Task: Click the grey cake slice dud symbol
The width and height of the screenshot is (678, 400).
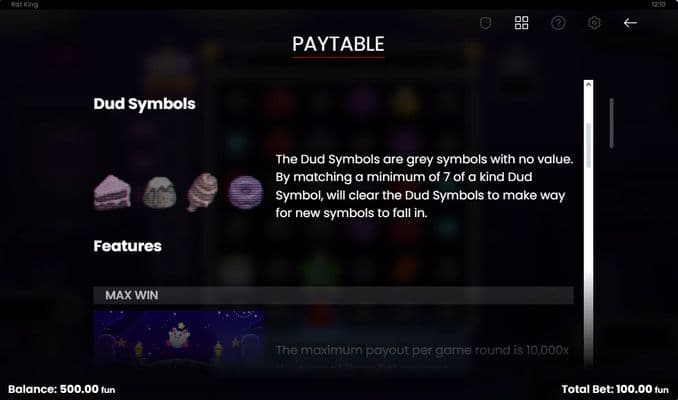Action: coord(112,192)
